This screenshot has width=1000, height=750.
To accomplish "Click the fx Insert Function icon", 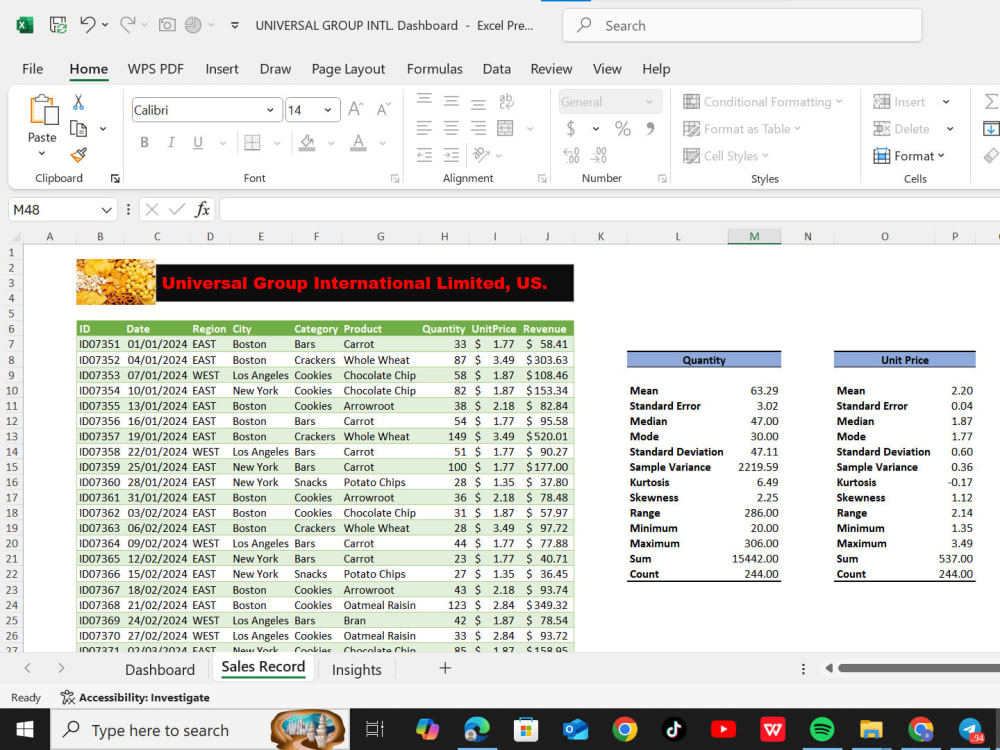I will (202, 209).
